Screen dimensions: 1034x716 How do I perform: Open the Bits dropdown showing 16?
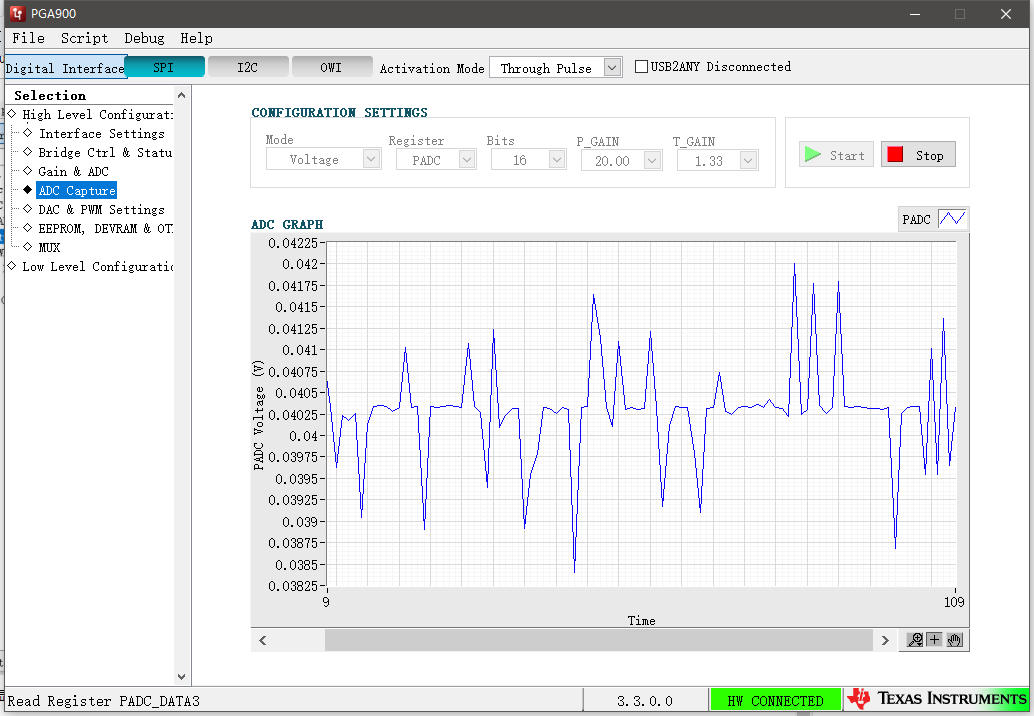coord(528,160)
